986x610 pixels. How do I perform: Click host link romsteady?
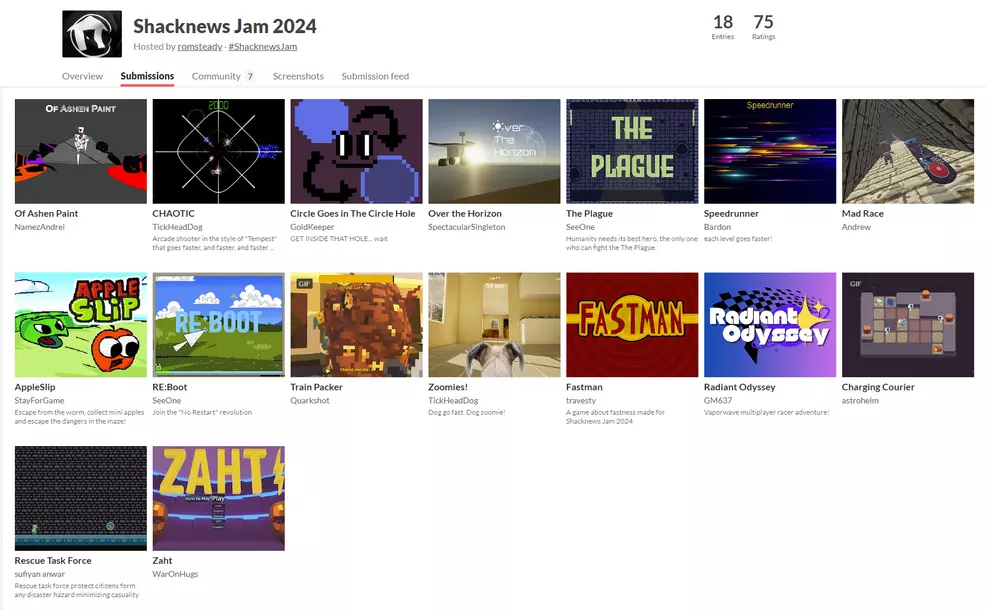[x=200, y=46]
